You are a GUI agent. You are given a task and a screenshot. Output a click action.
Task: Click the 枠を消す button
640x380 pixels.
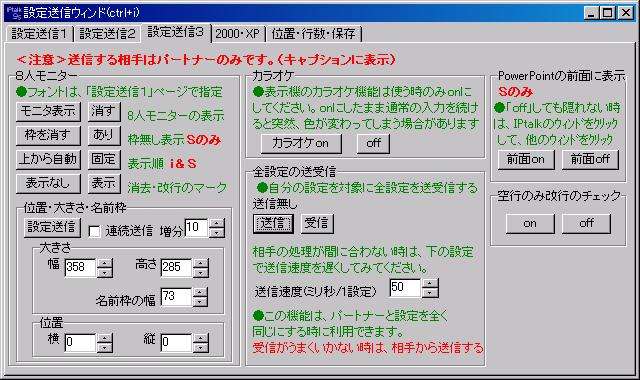tap(48, 135)
